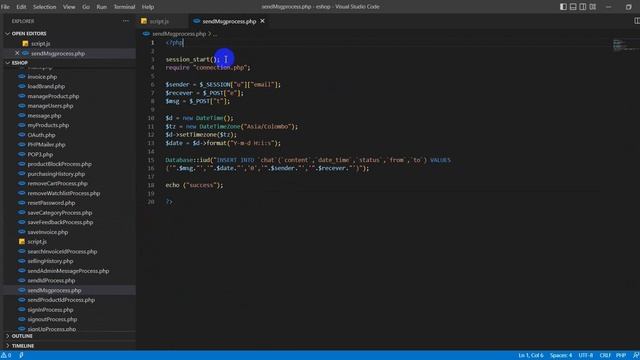
Task: Change file encoding UTF-8
Action: point(586,356)
